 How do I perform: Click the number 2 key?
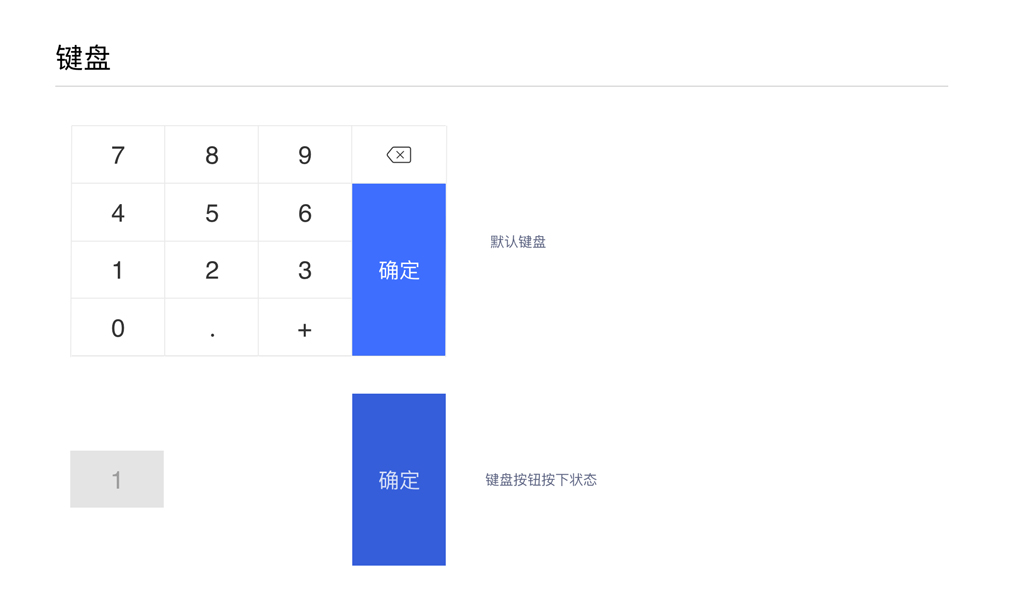pyautogui.click(x=211, y=270)
